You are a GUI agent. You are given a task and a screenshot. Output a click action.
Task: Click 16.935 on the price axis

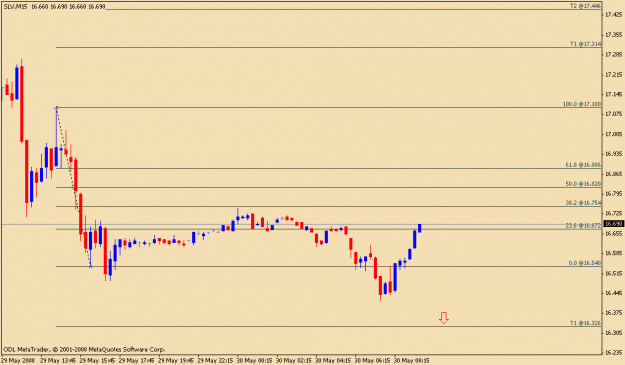coord(614,153)
